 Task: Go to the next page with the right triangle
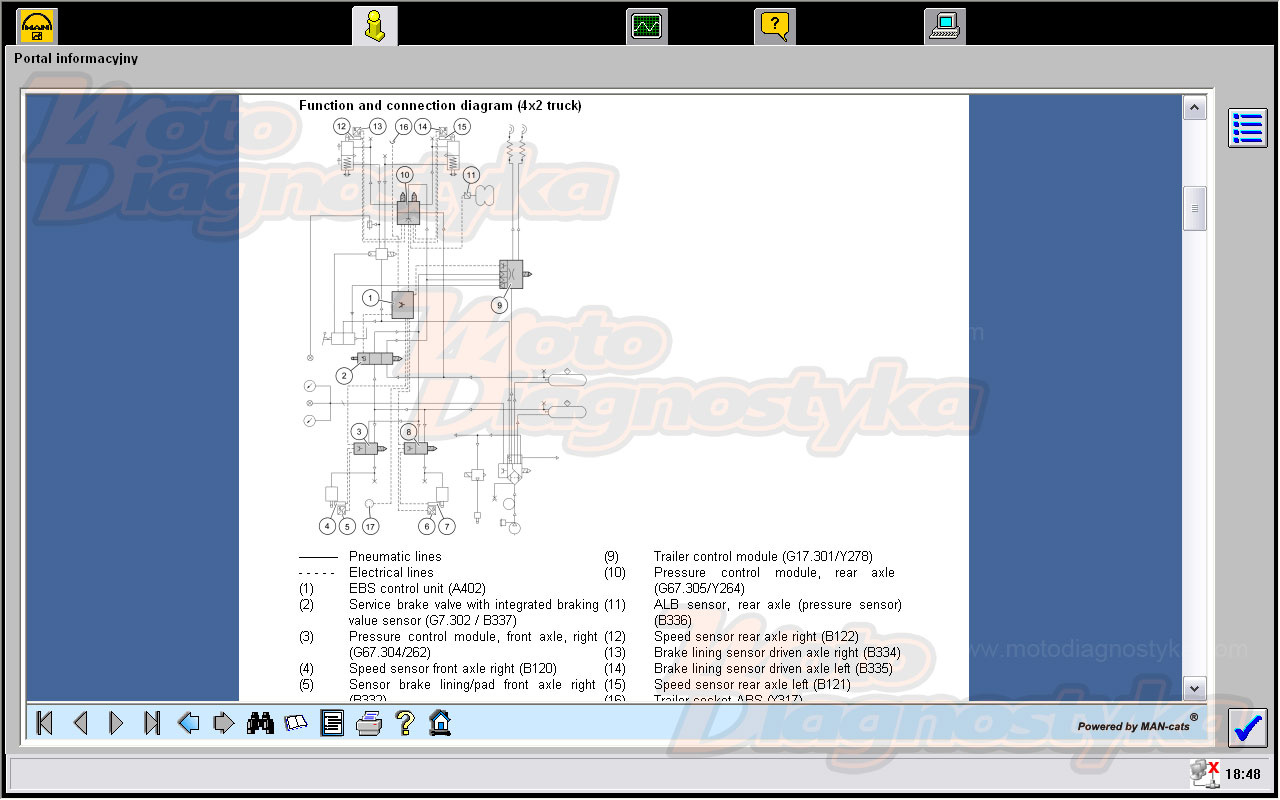coord(116,722)
